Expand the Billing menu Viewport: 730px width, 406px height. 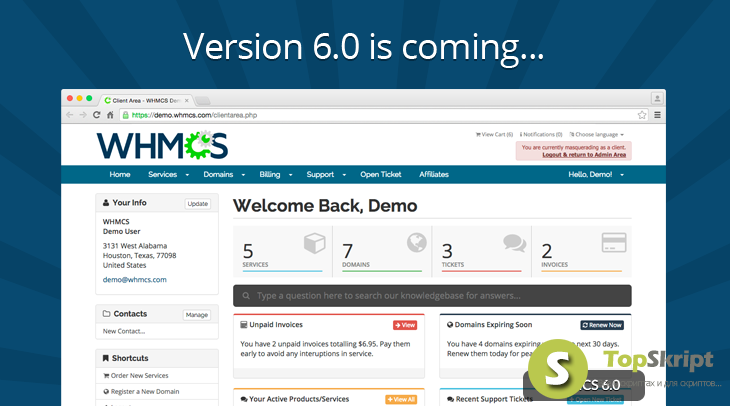276,175
